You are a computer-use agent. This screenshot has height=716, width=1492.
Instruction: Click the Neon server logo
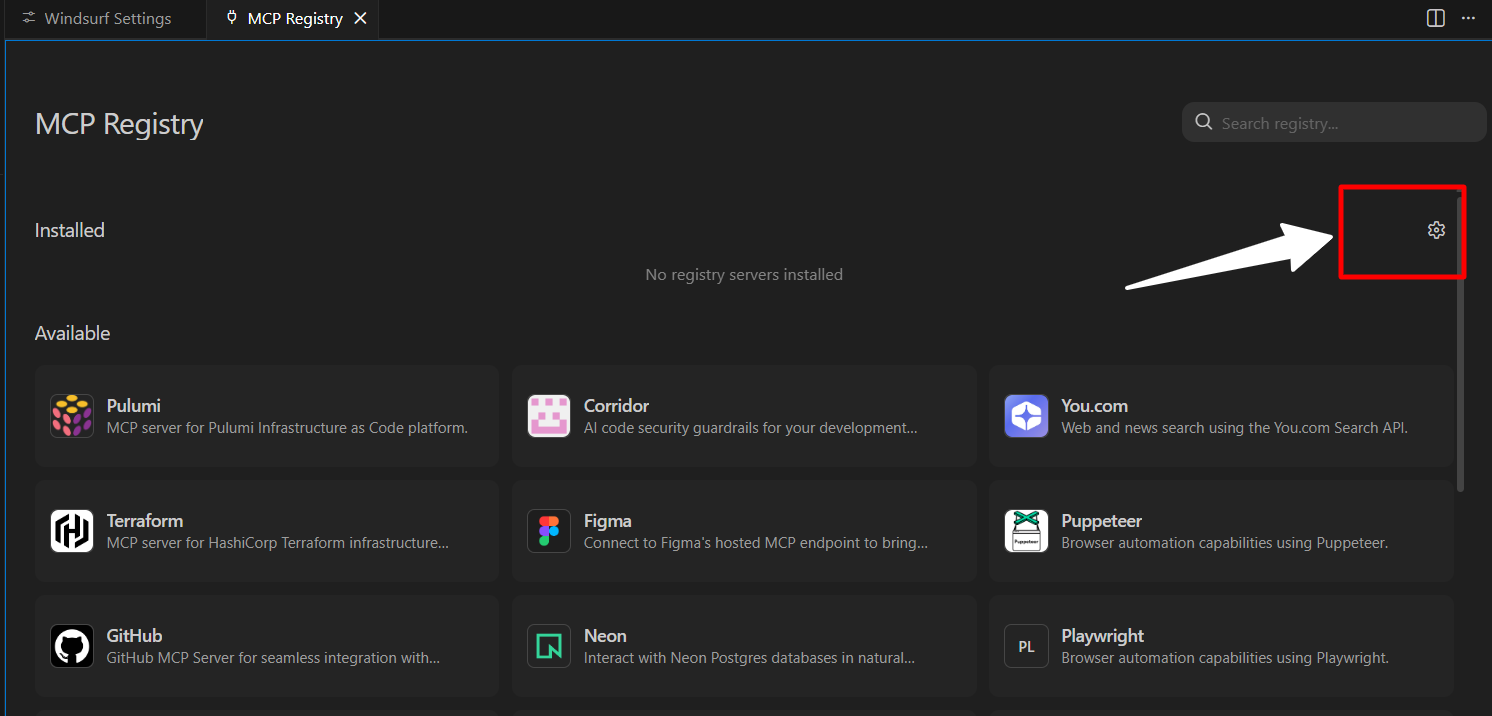click(549, 646)
